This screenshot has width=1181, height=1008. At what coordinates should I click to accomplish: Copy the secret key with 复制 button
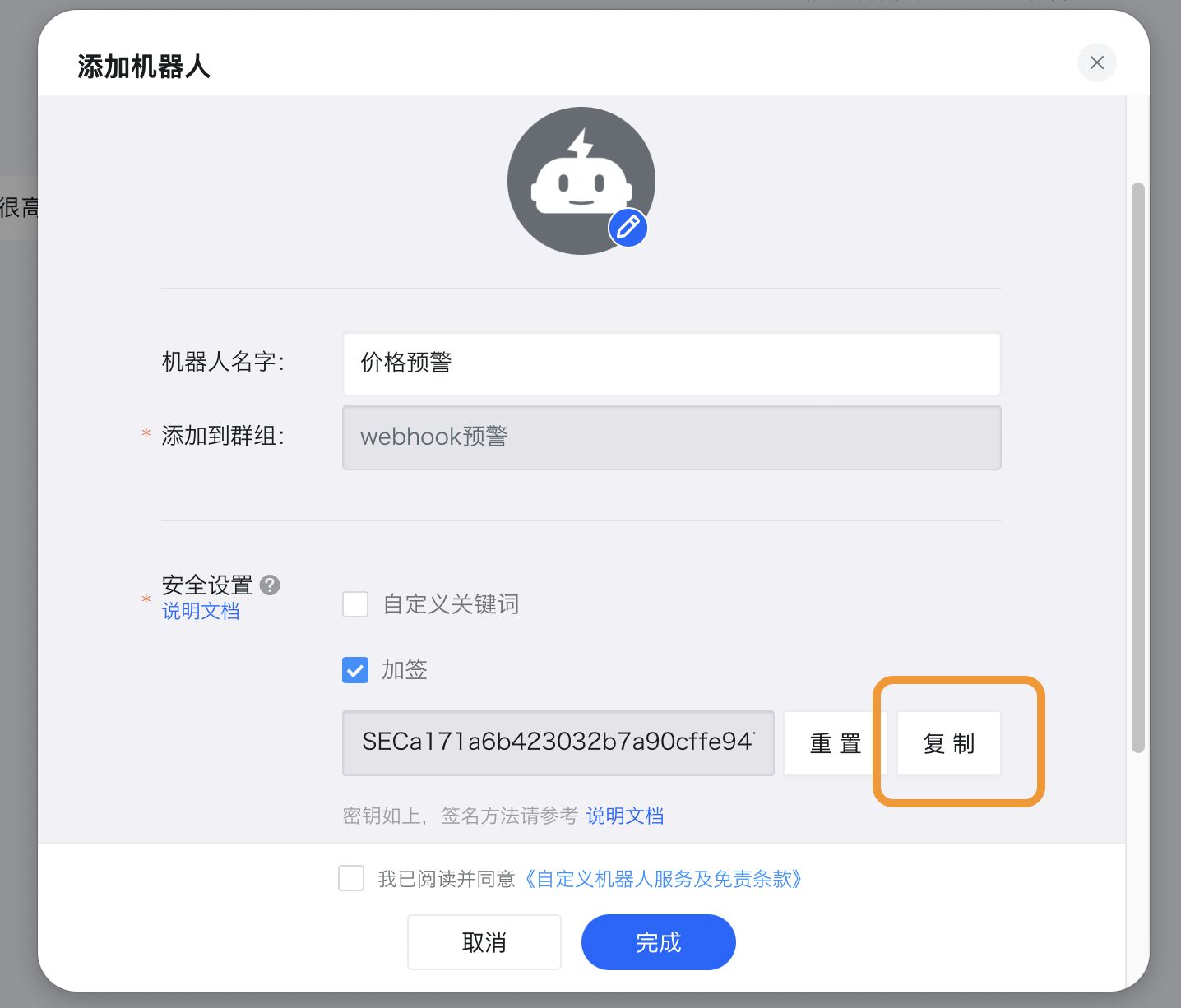[x=947, y=743]
